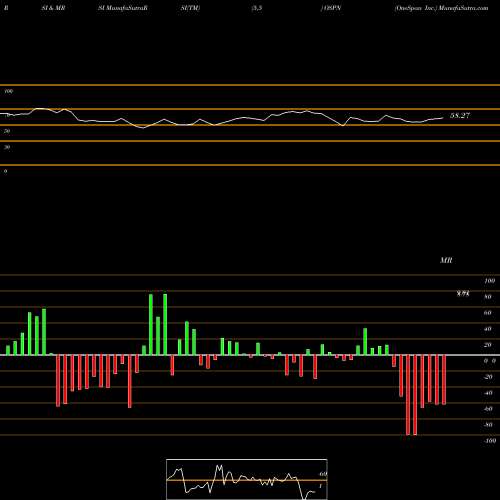Viewport: 500px width, 500px height.
Task: Select the 58.27 RSI value label
Action: [x=460, y=116]
